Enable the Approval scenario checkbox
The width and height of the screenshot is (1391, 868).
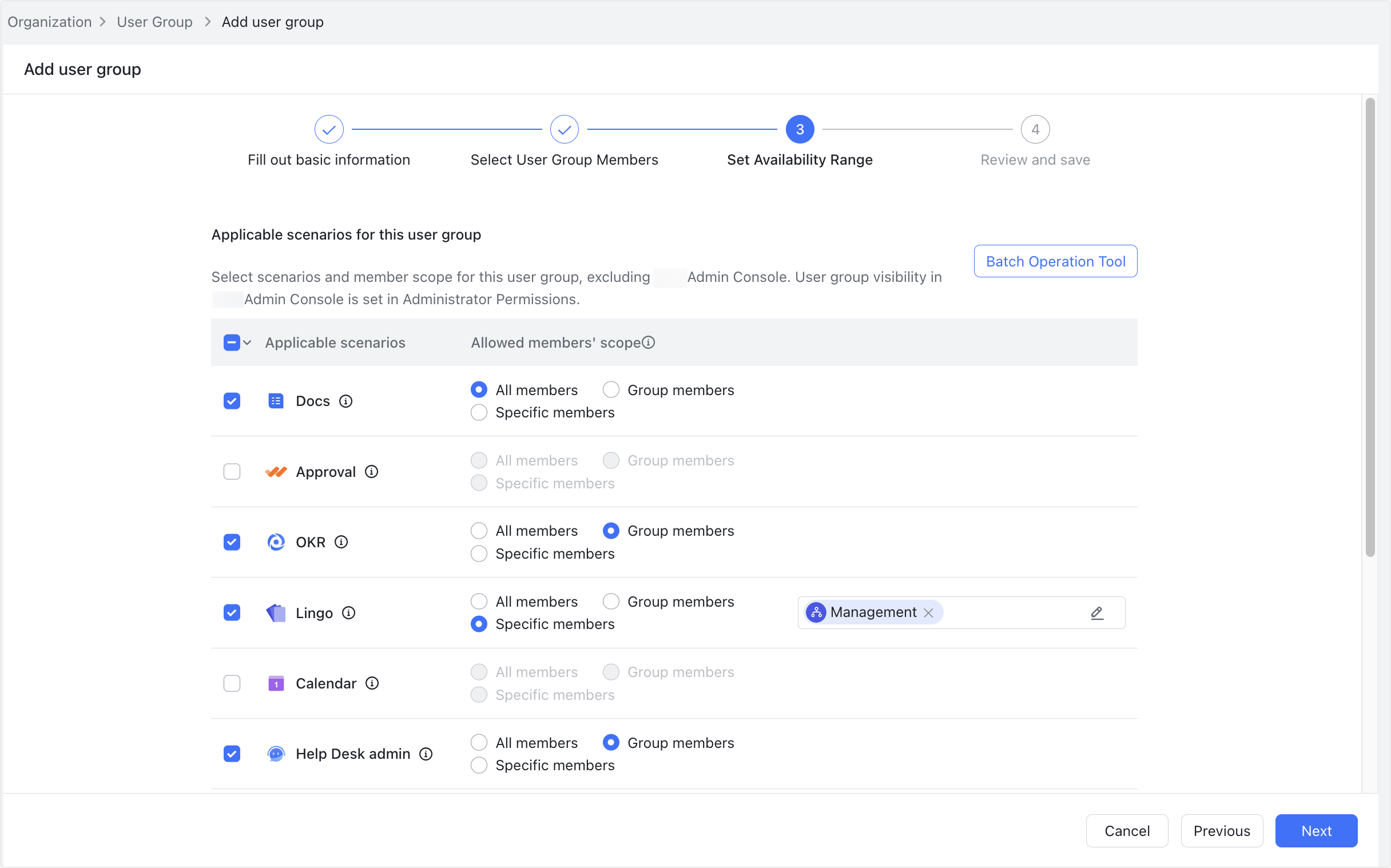pyautogui.click(x=232, y=471)
